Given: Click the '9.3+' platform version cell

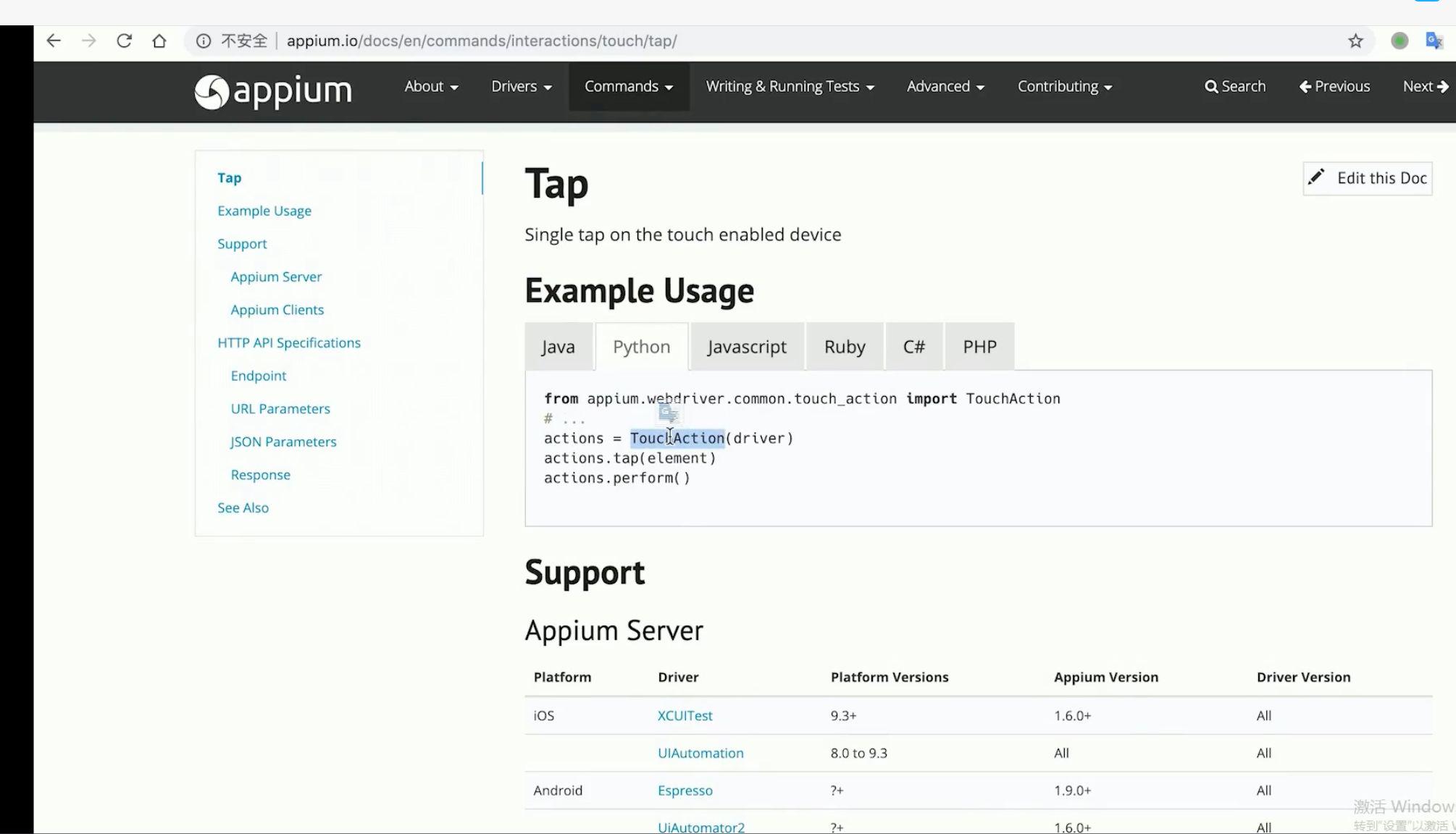Looking at the screenshot, I should 844,715.
